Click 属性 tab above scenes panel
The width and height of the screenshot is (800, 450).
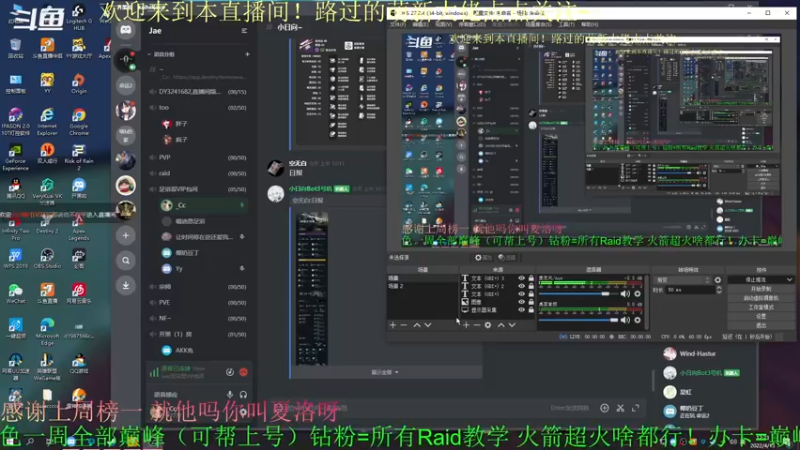(x=483, y=258)
